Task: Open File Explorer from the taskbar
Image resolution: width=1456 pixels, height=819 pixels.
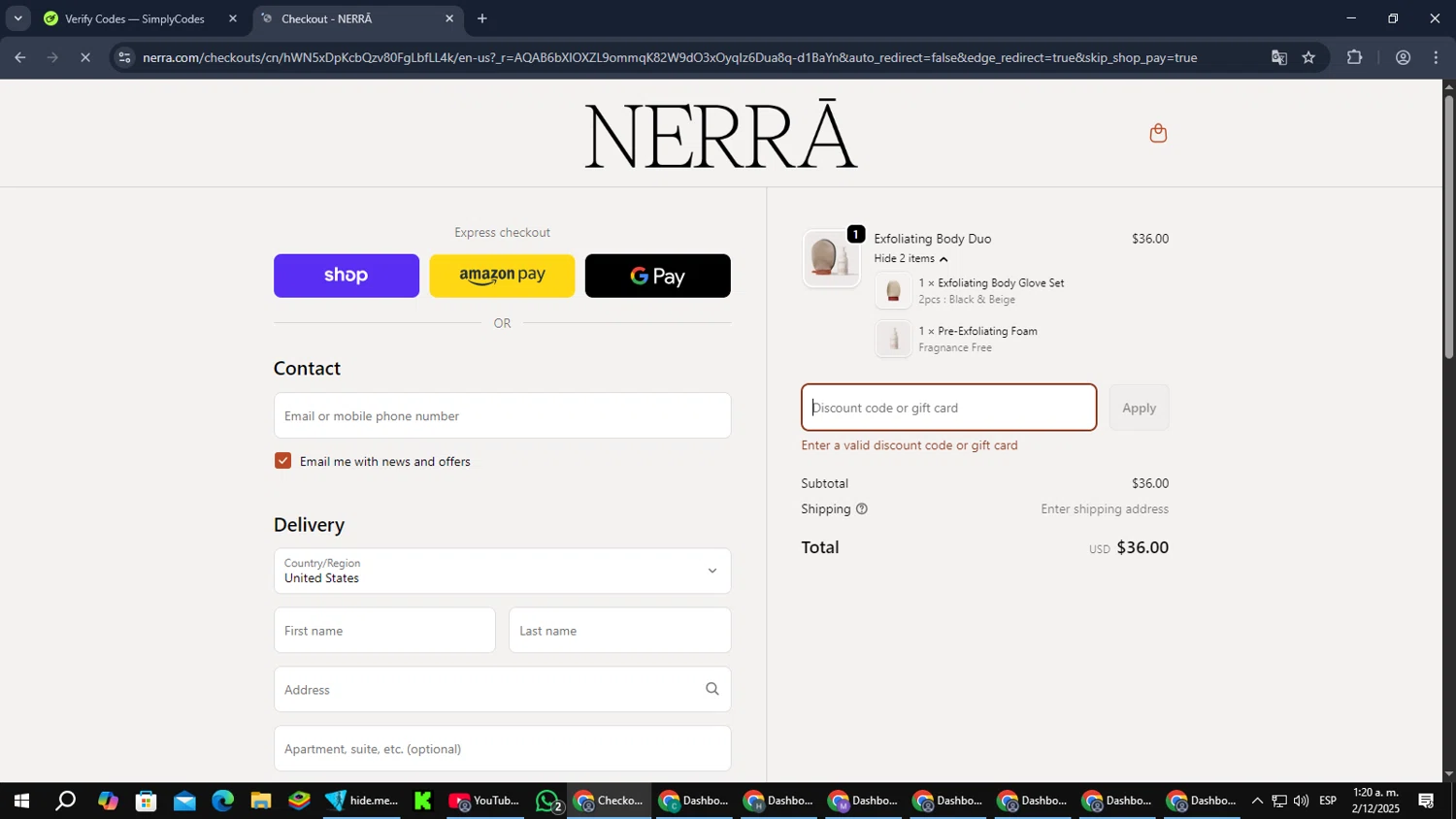Action: [261, 801]
